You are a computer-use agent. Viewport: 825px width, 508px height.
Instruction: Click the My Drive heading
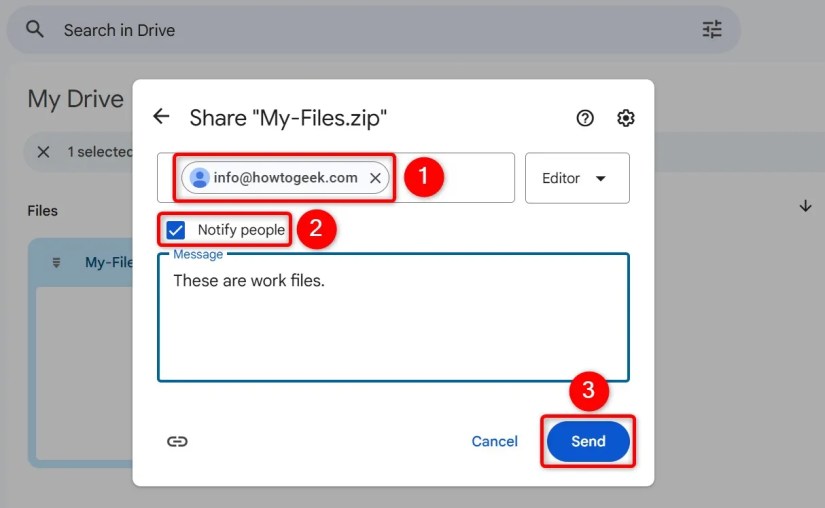click(x=76, y=99)
